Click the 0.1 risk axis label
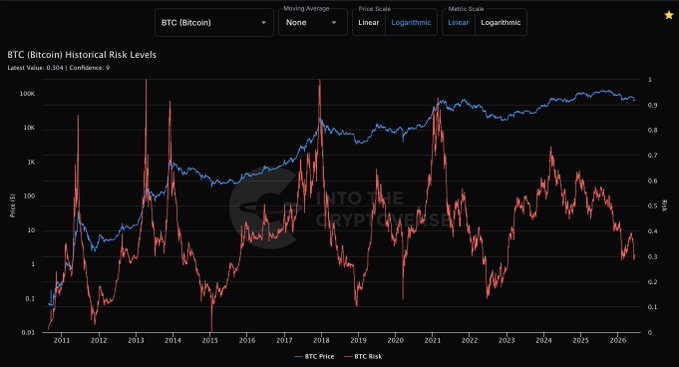Screen dimensions: 679x367 [x=653, y=307]
